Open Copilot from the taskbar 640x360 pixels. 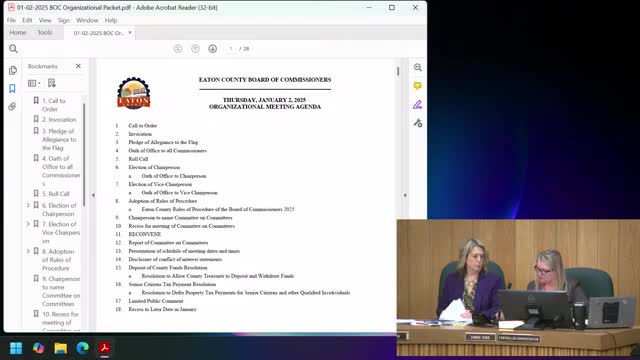pyautogui.click(x=38, y=348)
